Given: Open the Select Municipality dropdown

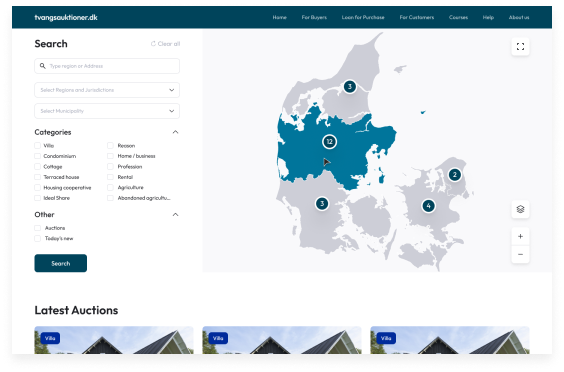Looking at the screenshot, I should 107,111.
